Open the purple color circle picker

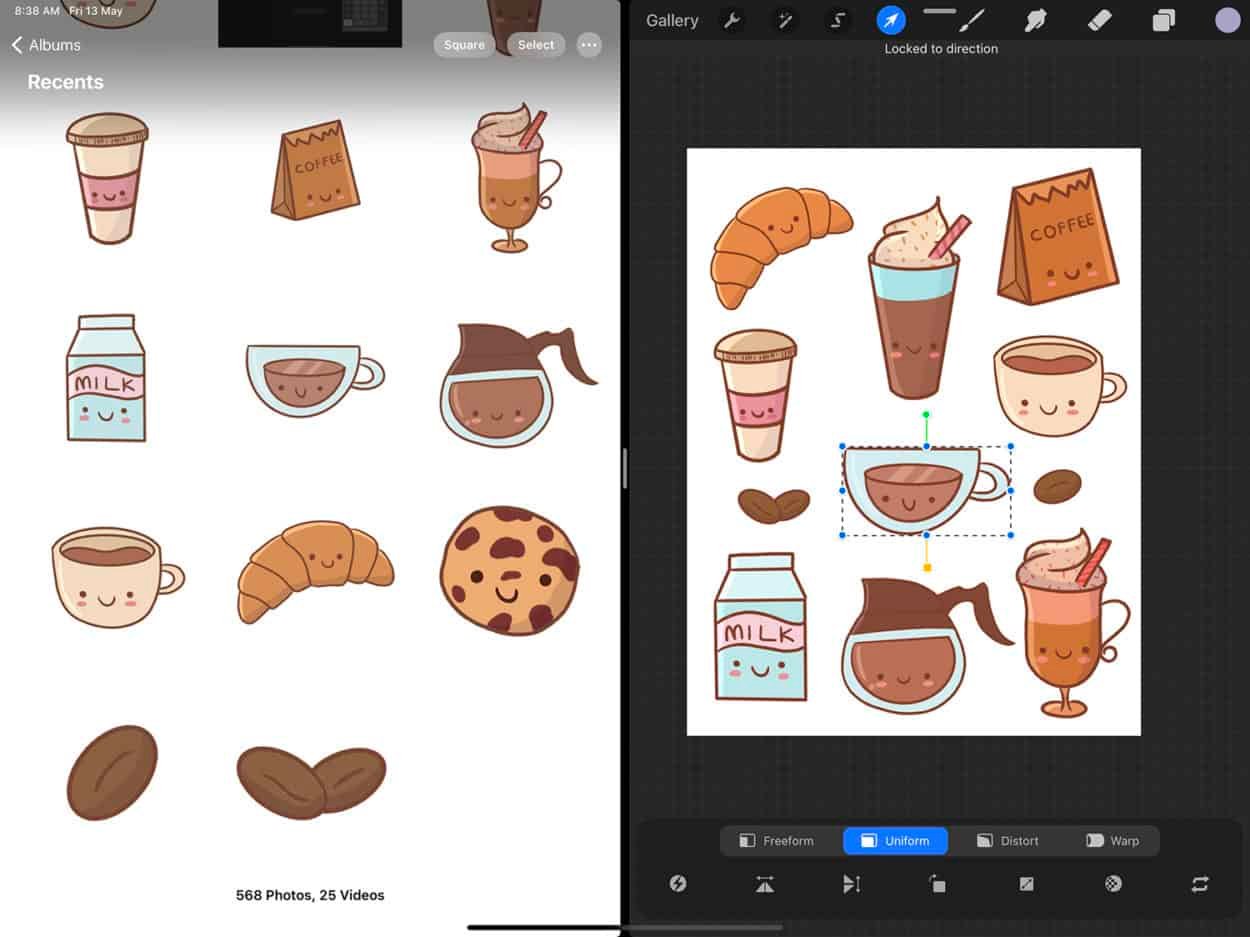[x=1227, y=21]
